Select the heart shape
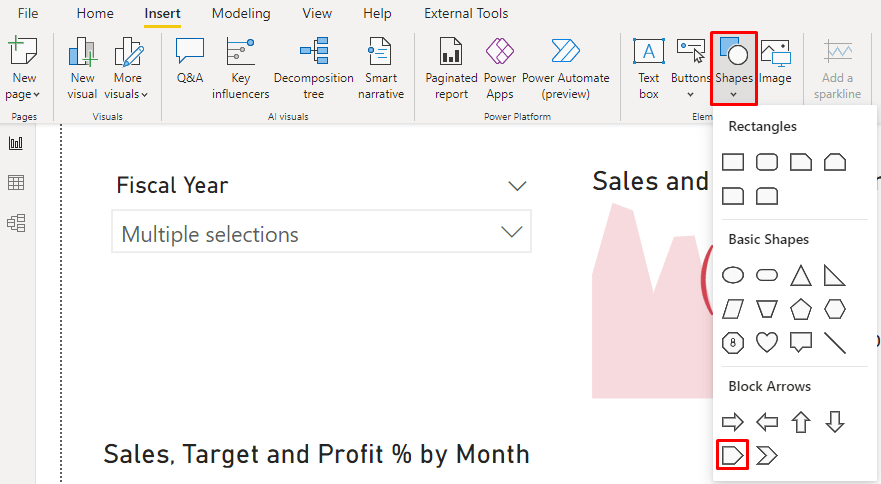Screen dimensions: 881x484 767,343
